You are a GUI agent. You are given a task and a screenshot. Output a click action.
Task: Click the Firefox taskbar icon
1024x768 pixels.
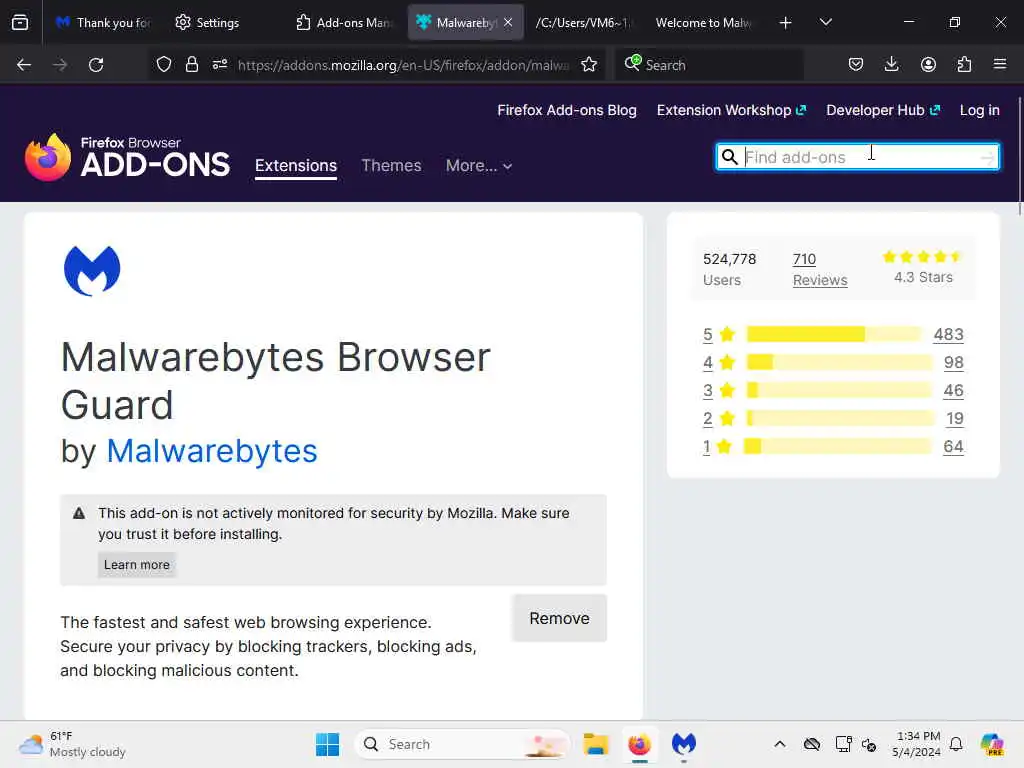tap(639, 744)
